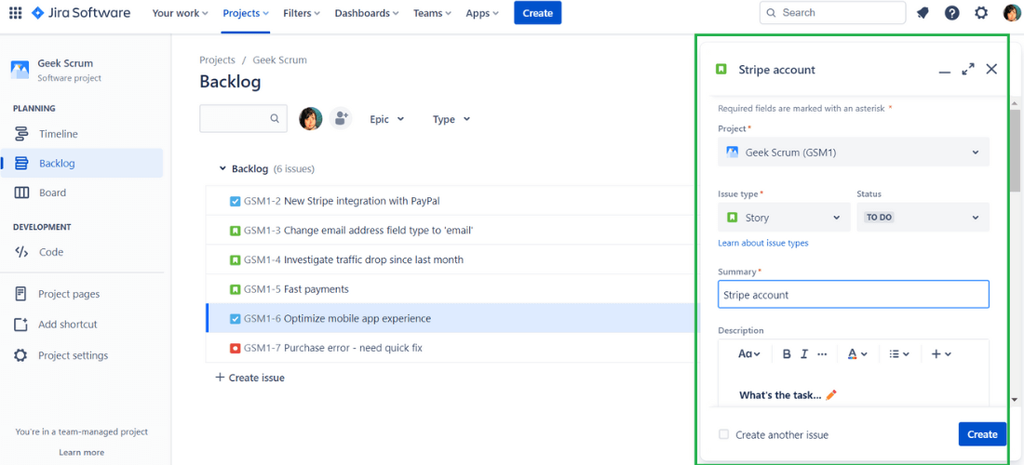Open the Issue type Story dropdown
The height and width of the screenshot is (465, 1024).
point(784,217)
